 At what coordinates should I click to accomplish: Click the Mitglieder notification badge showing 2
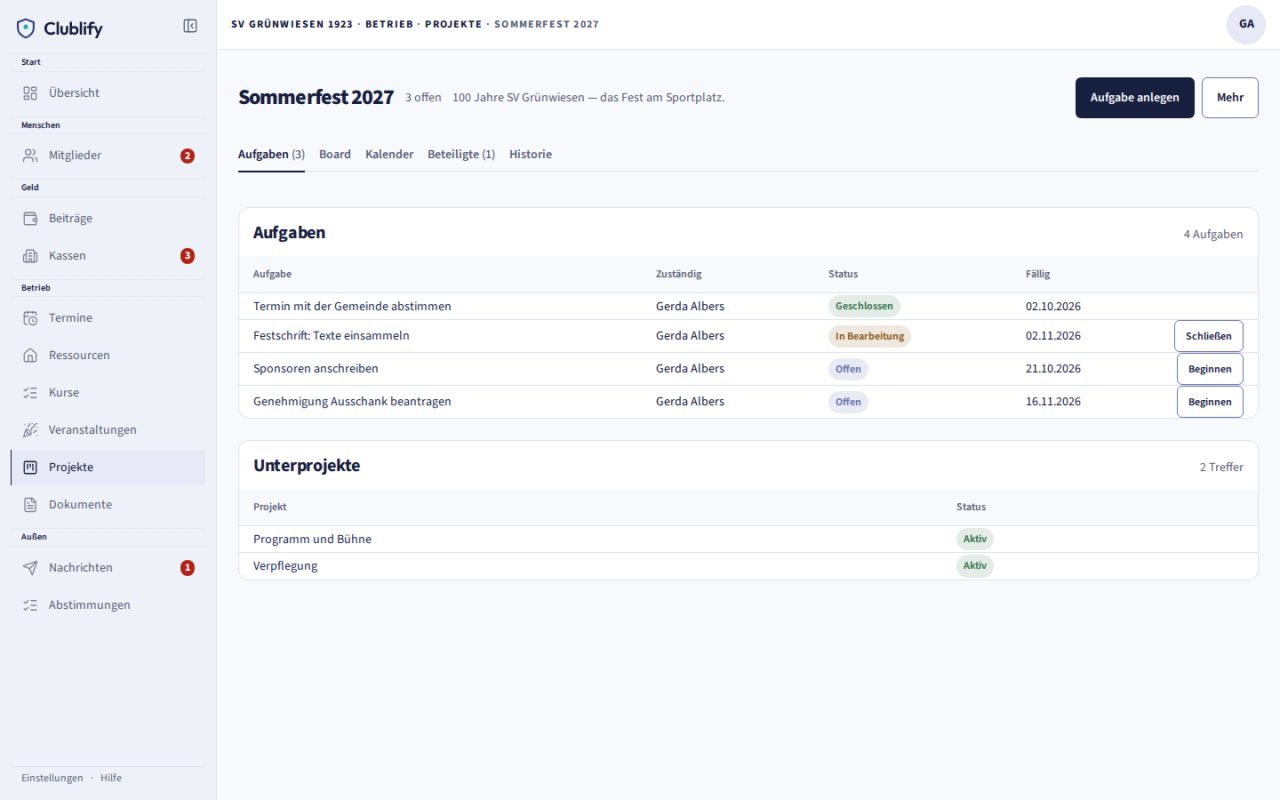pos(187,156)
